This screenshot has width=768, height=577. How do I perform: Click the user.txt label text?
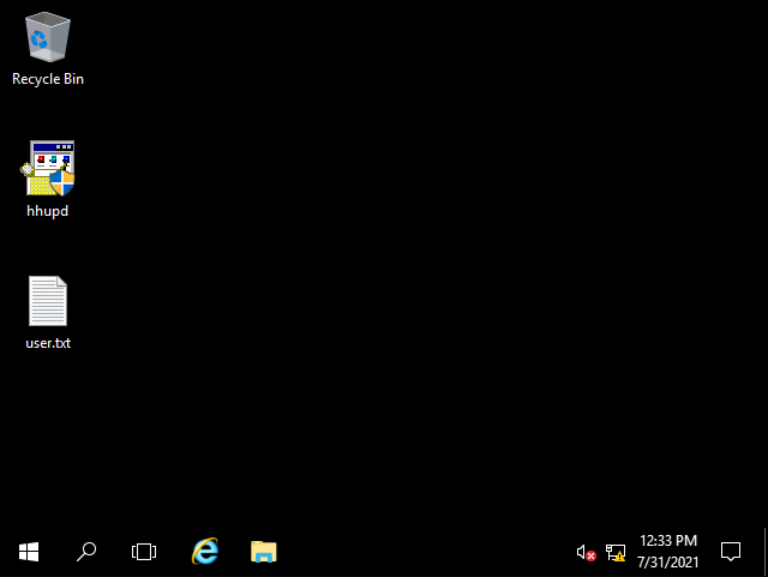pyautogui.click(x=48, y=343)
